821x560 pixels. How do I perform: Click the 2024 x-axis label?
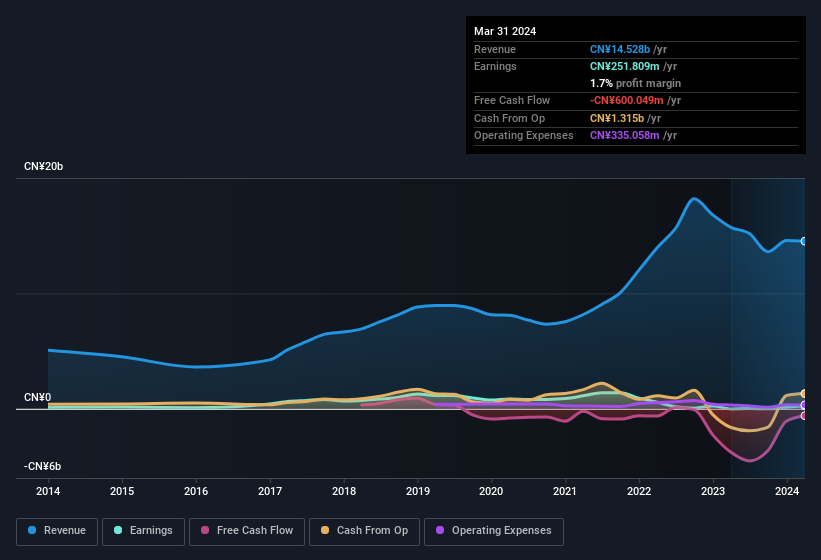point(787,491)
